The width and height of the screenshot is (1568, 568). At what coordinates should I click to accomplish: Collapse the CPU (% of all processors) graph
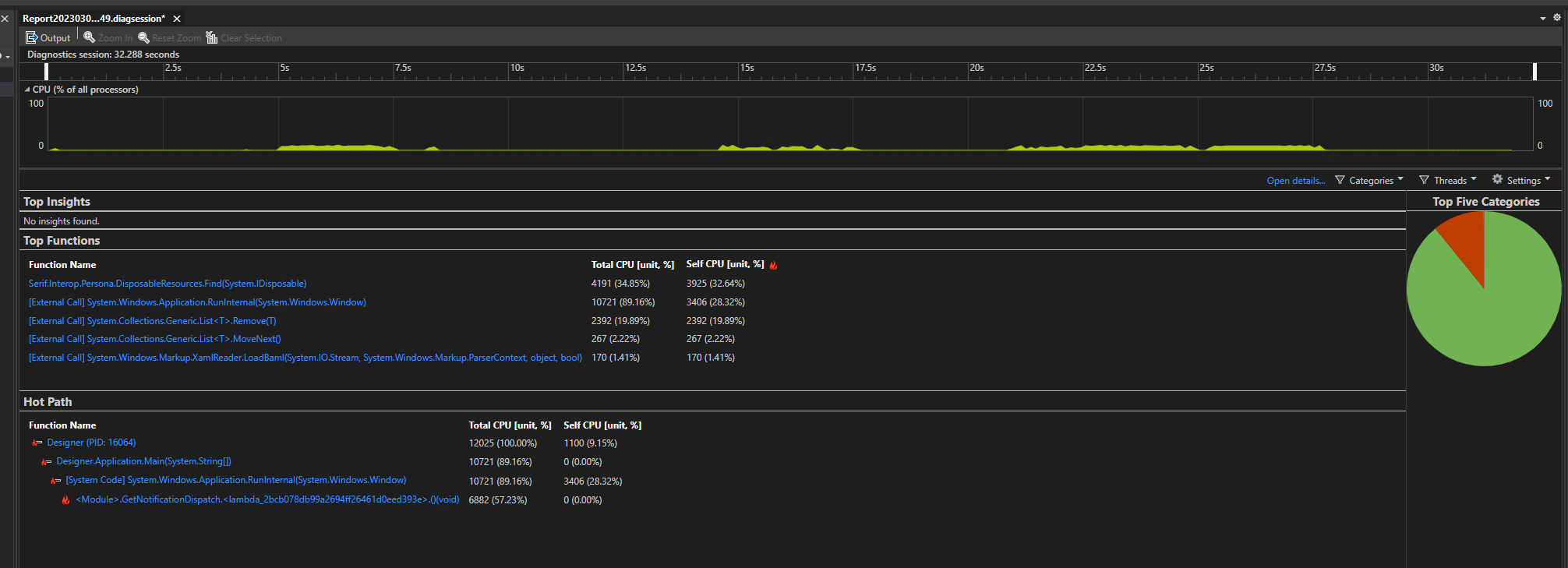pyautogui.click(x=27, y=90)
